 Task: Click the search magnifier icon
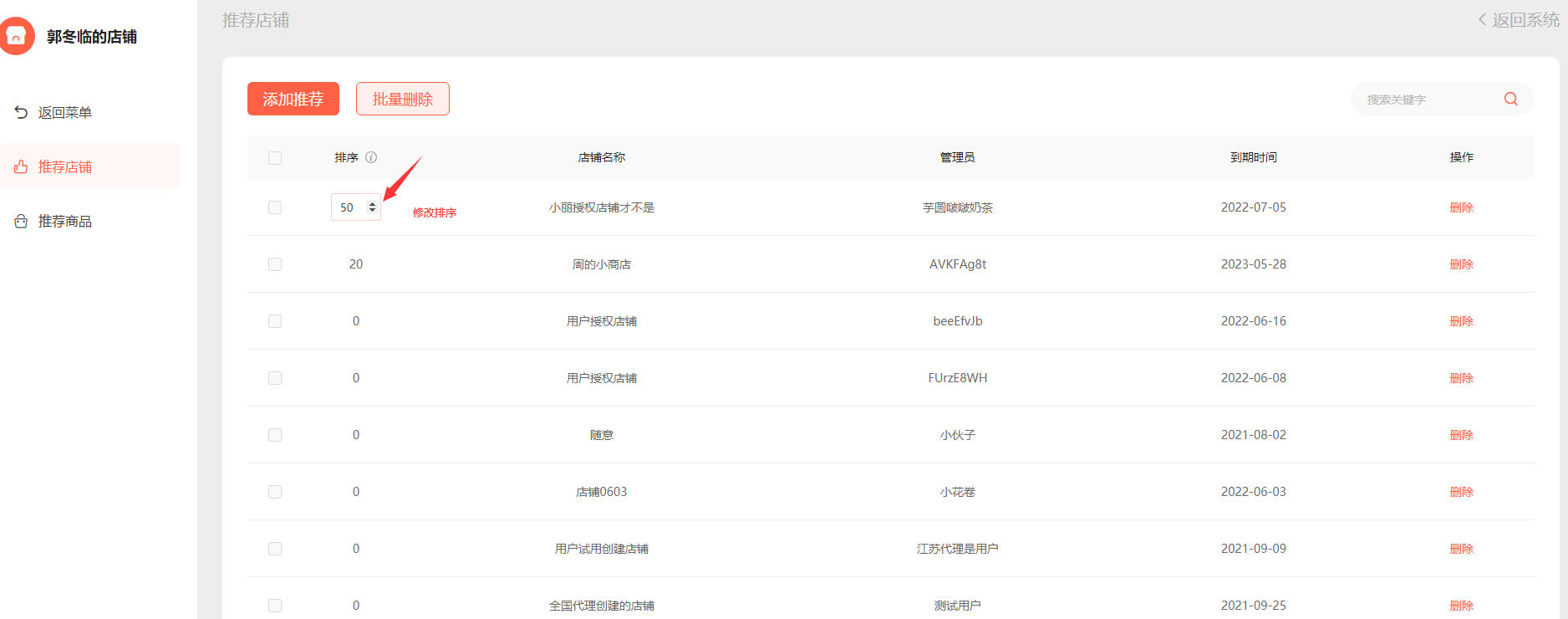1510,99
